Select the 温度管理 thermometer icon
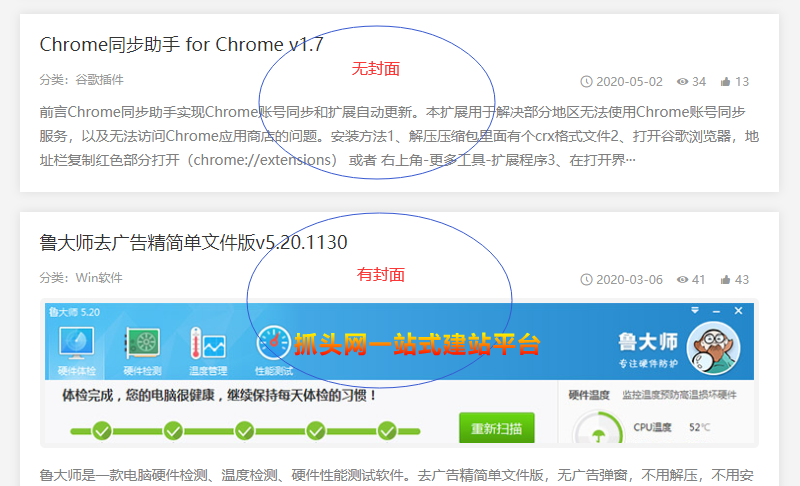Image resolution: width=800 pixels, height=486 pixels. (208, 343)
